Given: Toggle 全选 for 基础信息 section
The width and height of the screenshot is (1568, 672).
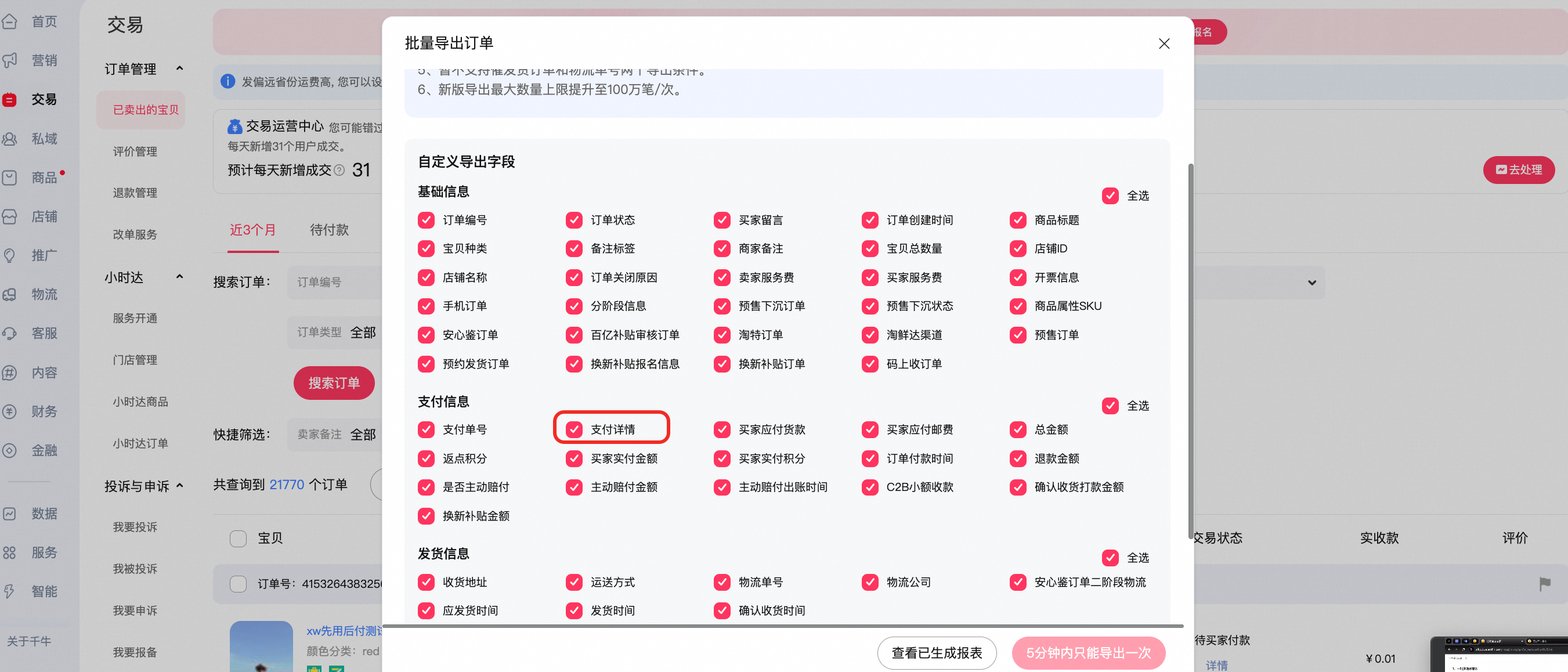Looking at the screenshot, I should (x=1110, y=196).
